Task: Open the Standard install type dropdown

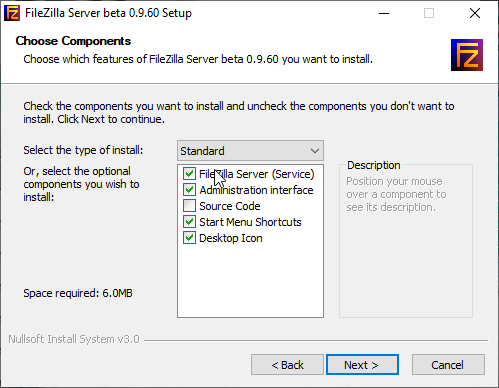Action: tap(250, 151)
